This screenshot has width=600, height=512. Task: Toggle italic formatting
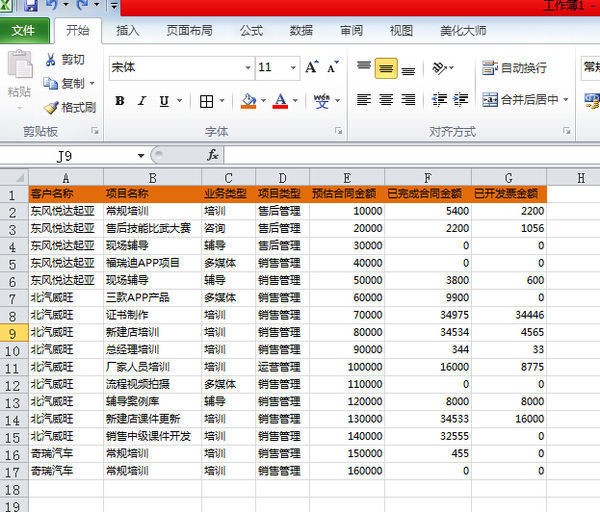[141, 101]
